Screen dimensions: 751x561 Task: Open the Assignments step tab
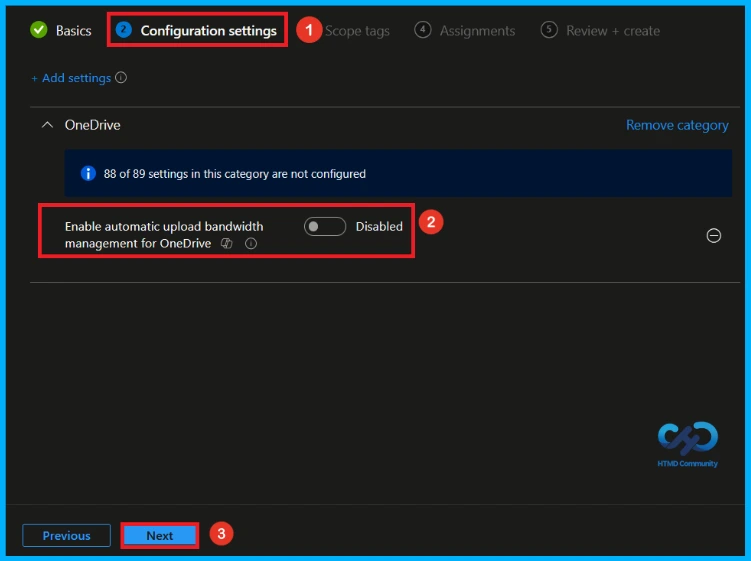(x=465, y=31)
